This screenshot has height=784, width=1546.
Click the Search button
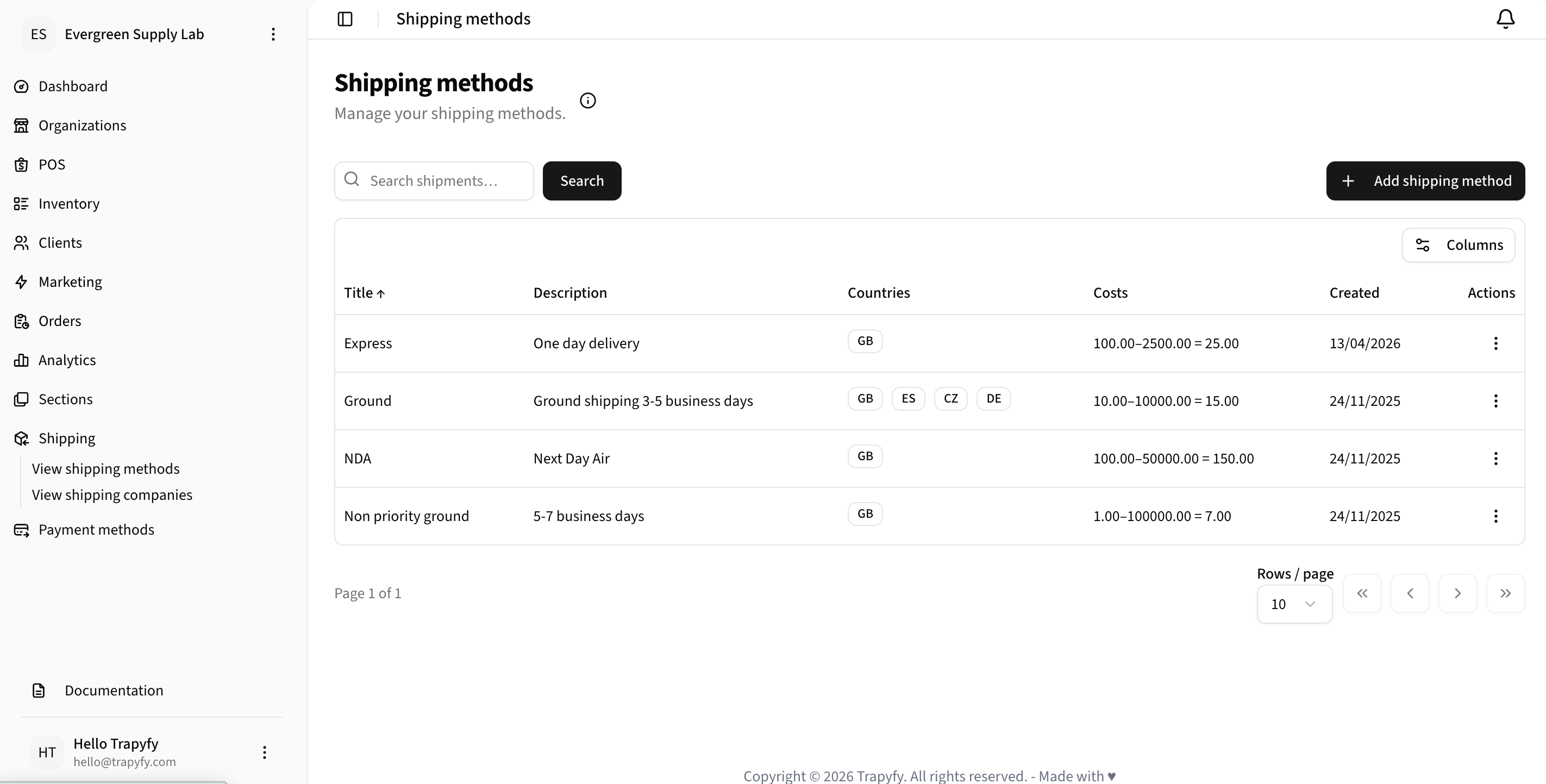(x=581, y=180)
